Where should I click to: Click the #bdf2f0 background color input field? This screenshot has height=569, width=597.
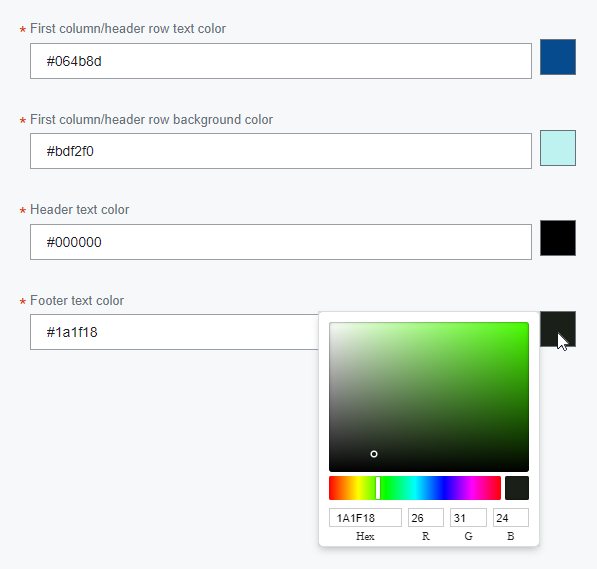pyautogui.click(x=281, y=151)
